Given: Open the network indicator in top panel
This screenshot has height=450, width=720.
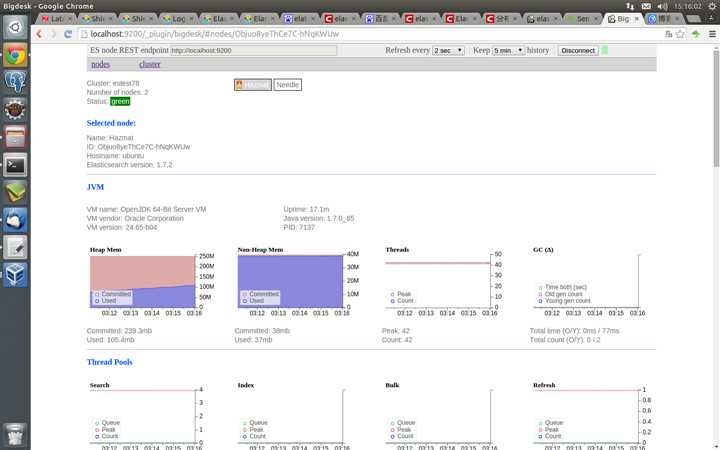Looking at the screenshot, I should click(x=630, y=6).
